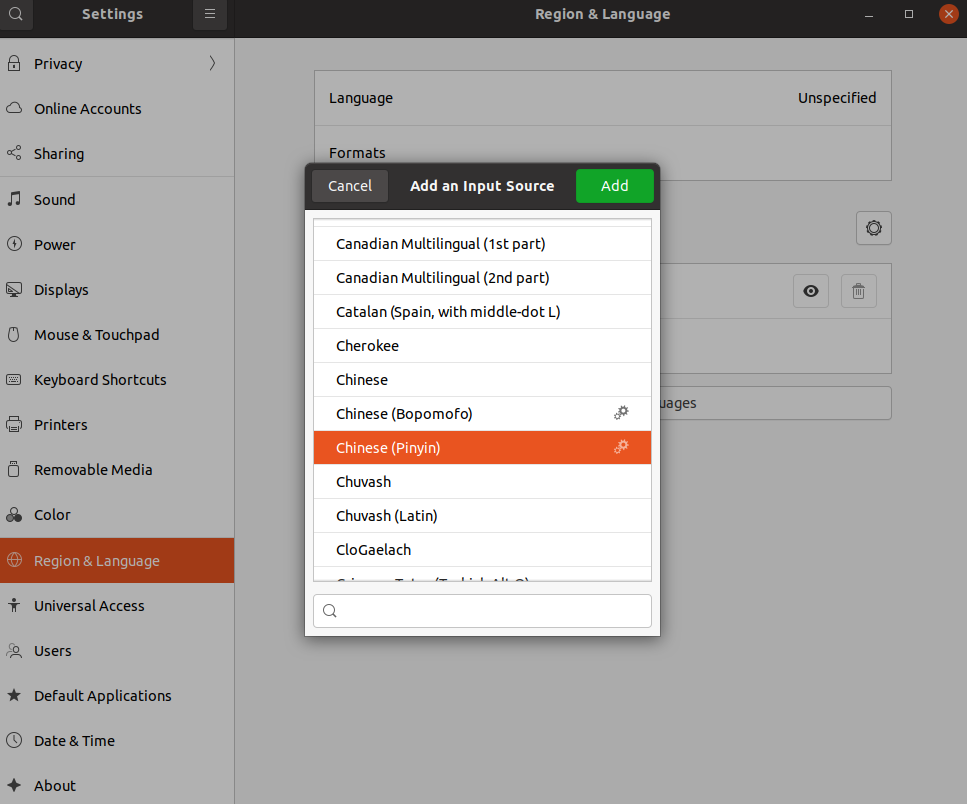Click the Removable Media icon
The width and height of the screenshot is (967, 804).
(14, 469)
